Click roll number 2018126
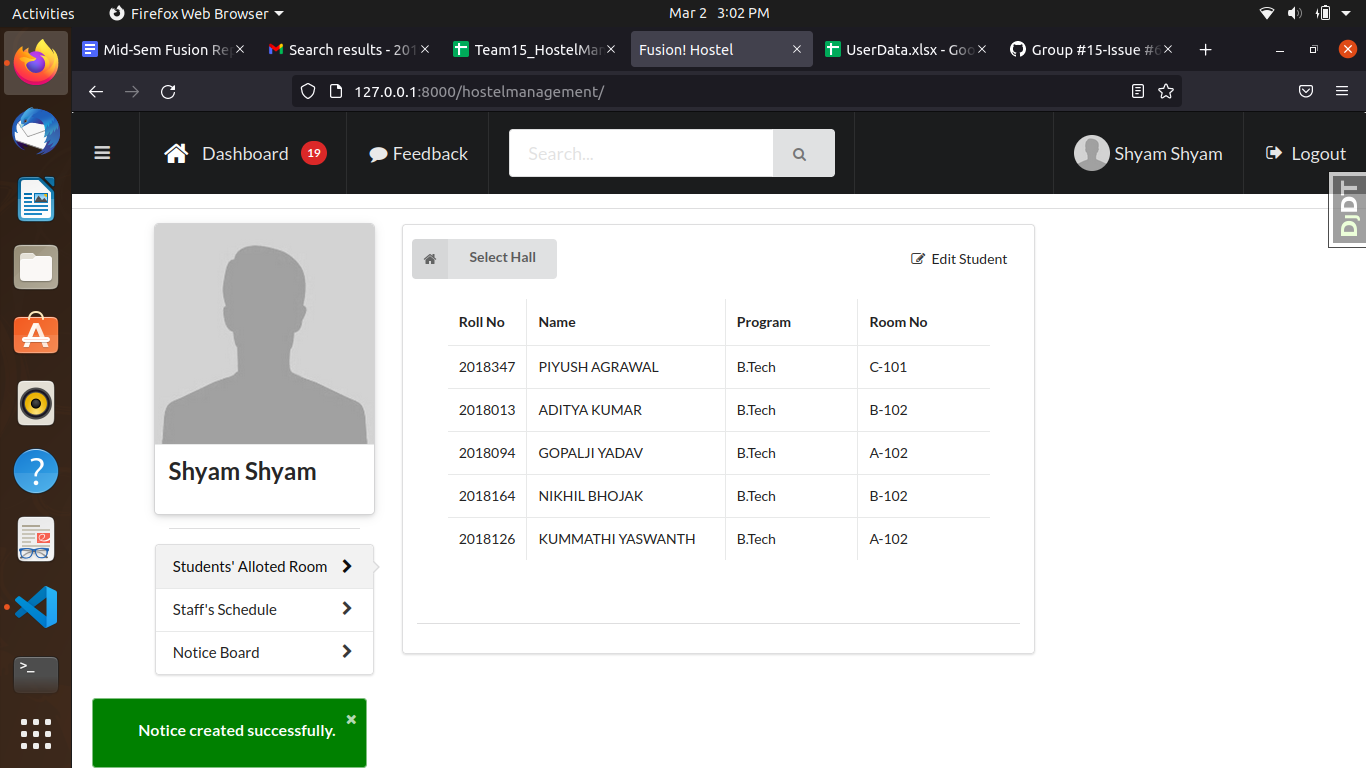 tap(487, 539)
